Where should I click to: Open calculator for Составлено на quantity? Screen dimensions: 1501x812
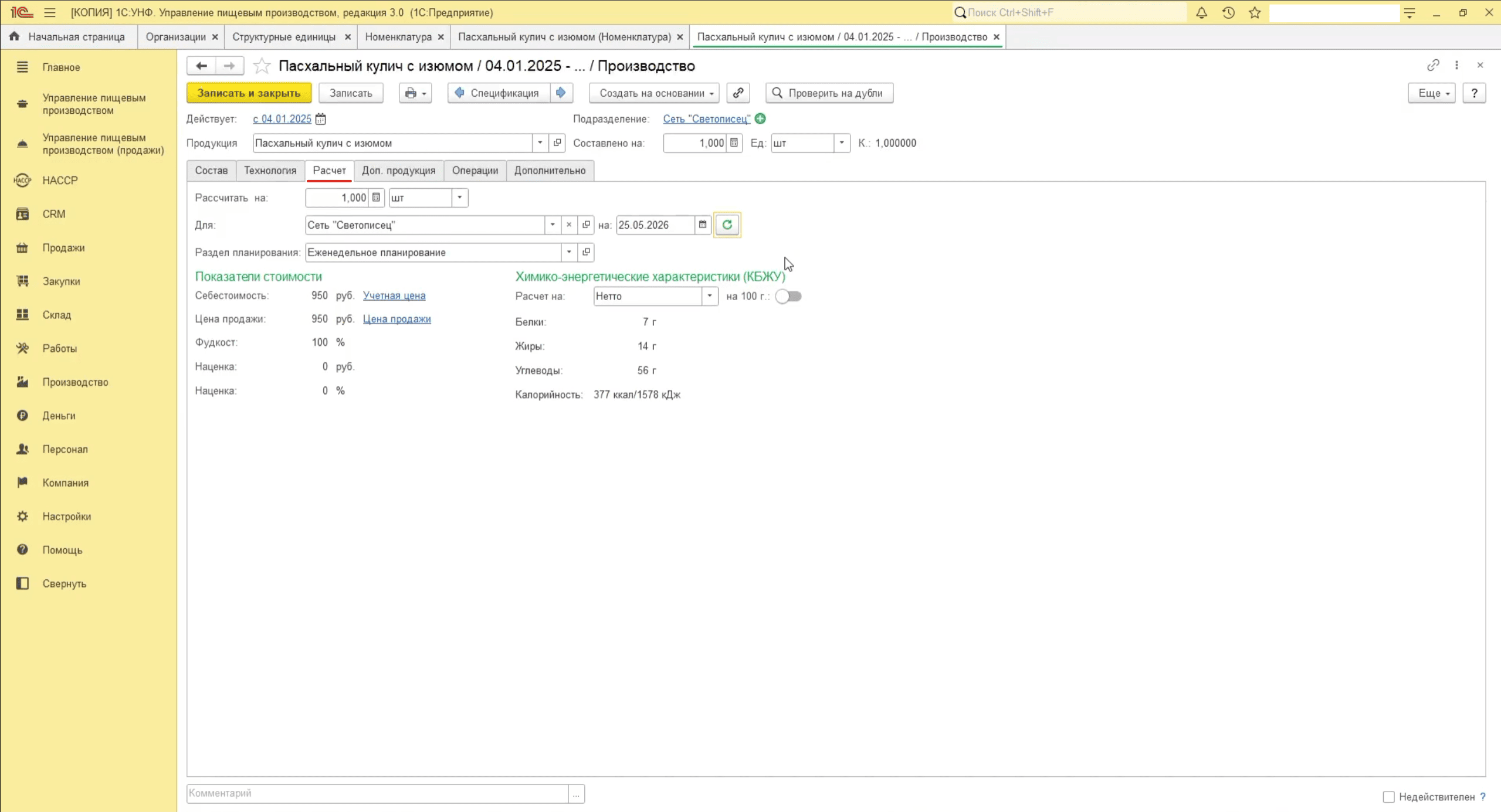734,143
